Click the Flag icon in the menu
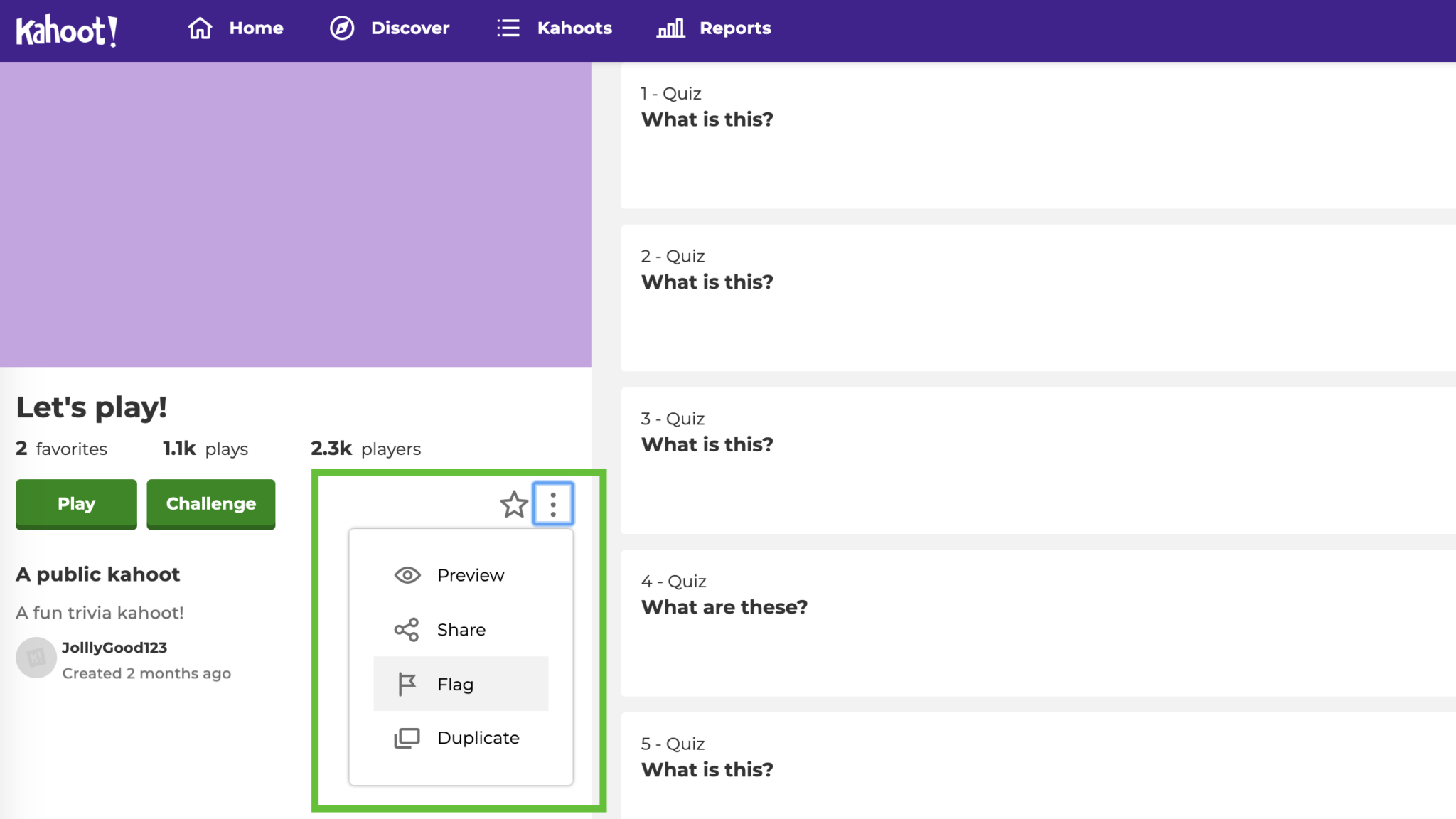1456x819 pixels. 406,684
